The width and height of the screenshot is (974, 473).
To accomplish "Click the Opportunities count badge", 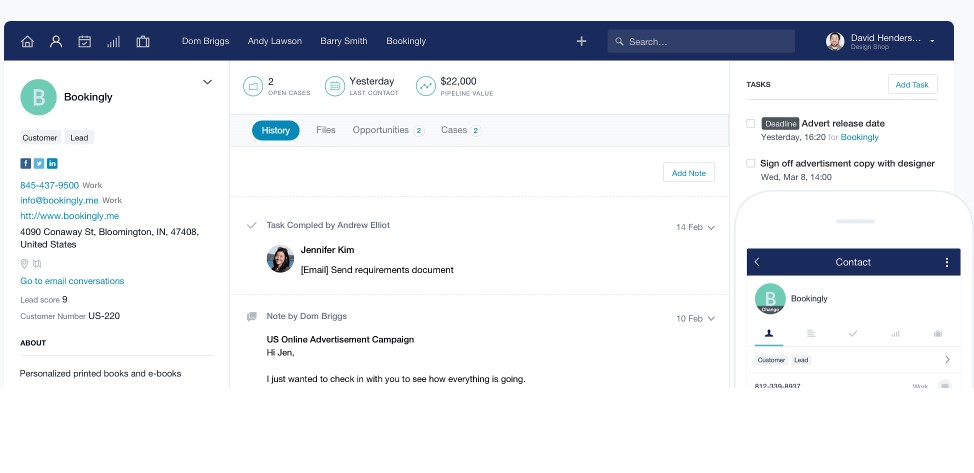I will click(419, 131).
